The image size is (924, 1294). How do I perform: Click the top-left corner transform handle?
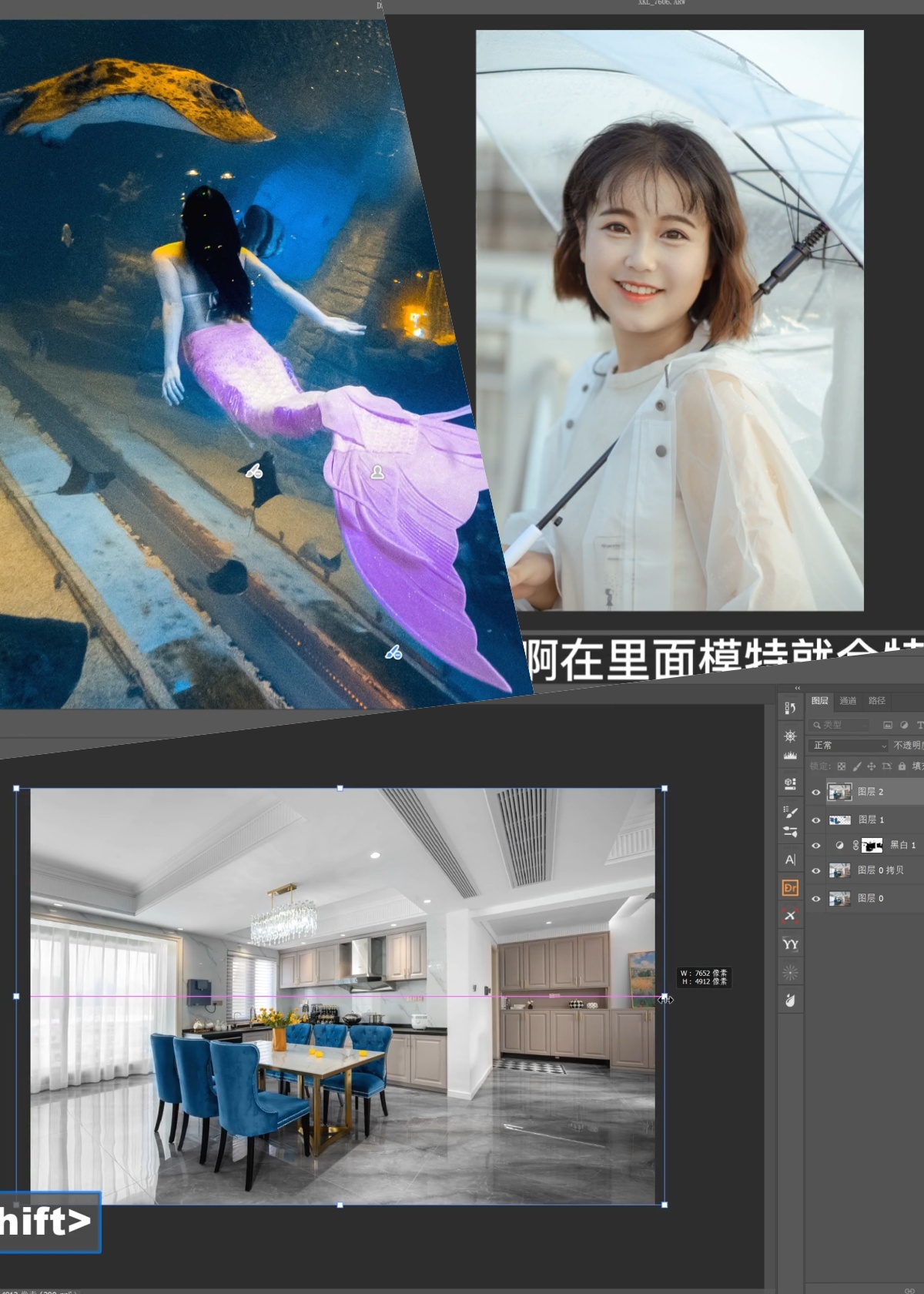(16, 788)
